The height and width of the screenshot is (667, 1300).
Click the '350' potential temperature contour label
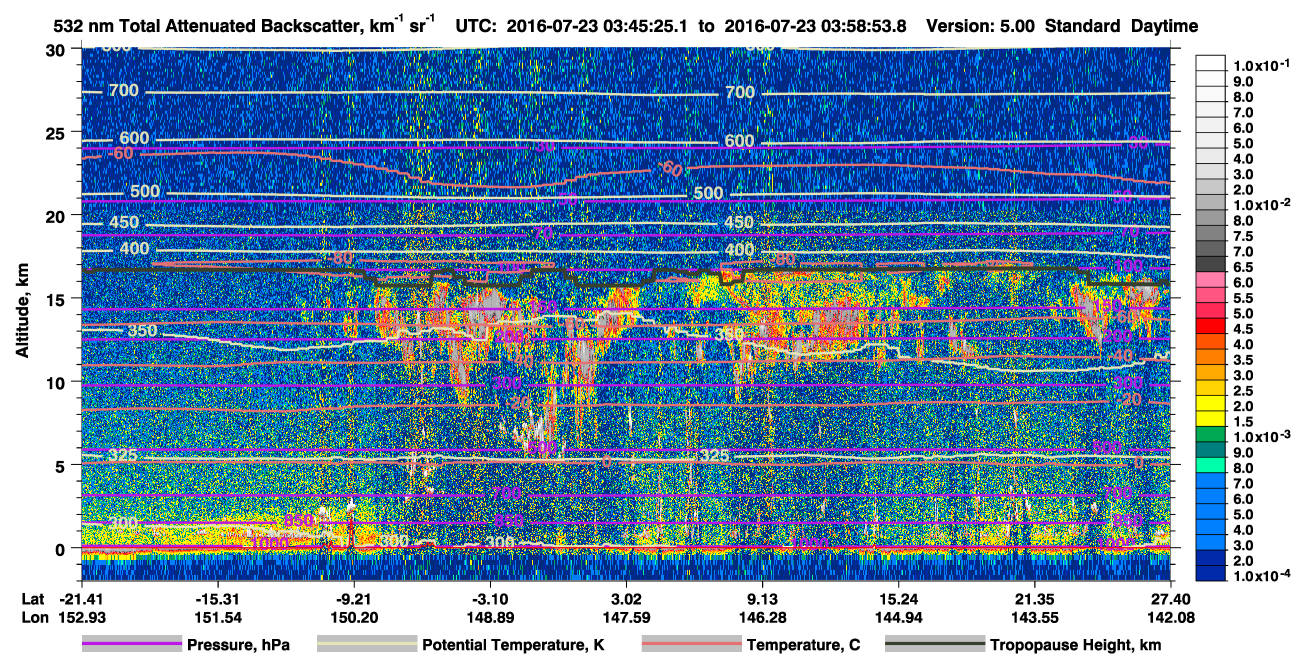click(x=142, y=331)
